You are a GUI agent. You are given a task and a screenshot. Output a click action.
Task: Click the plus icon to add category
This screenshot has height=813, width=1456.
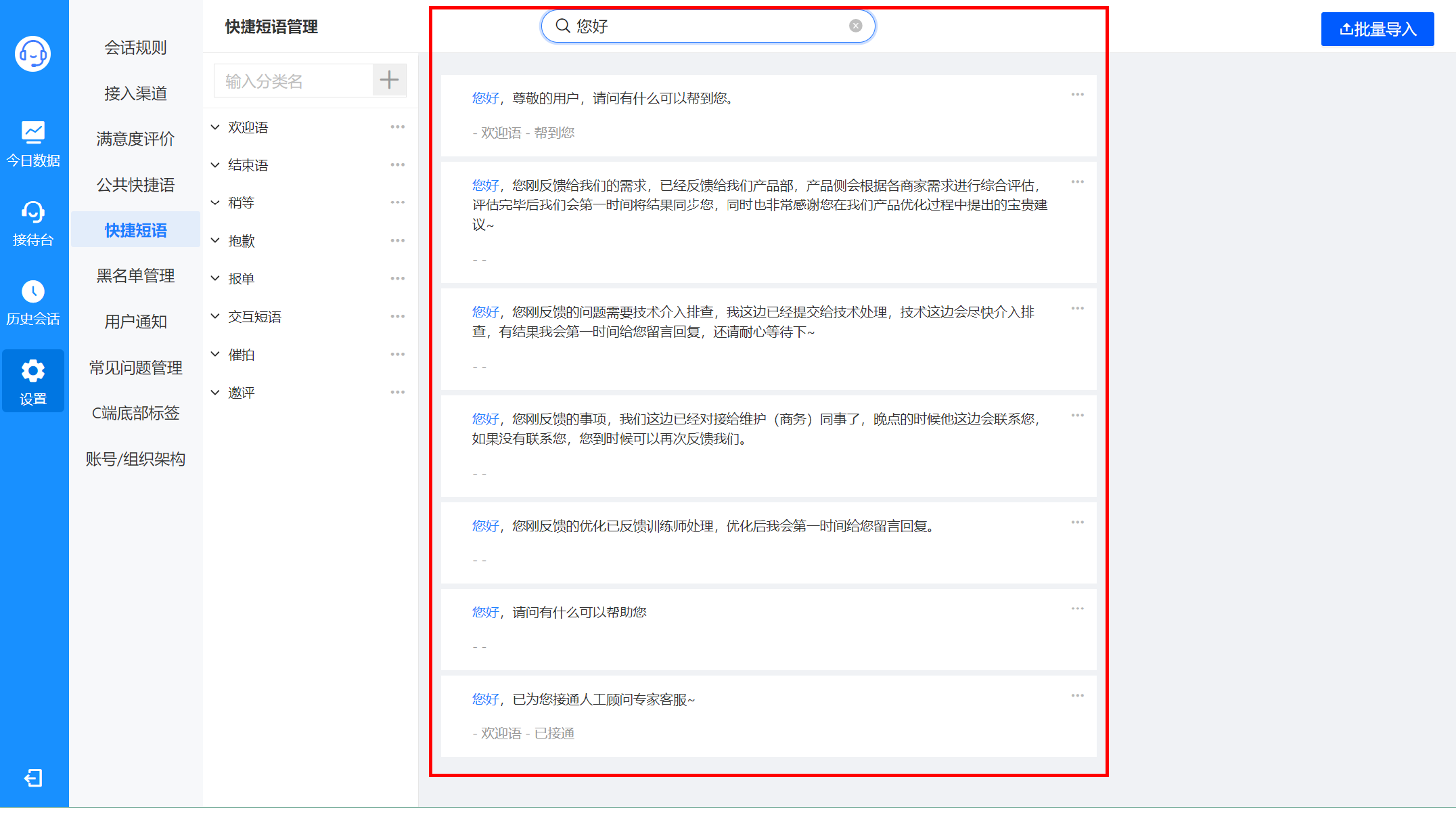[x=389, y=80]
